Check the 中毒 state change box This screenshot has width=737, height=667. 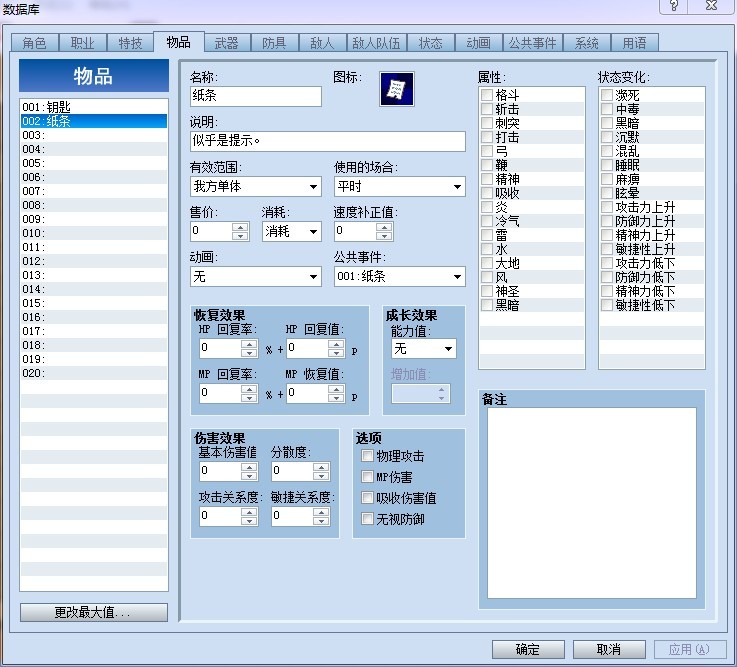tap(607, 109)
